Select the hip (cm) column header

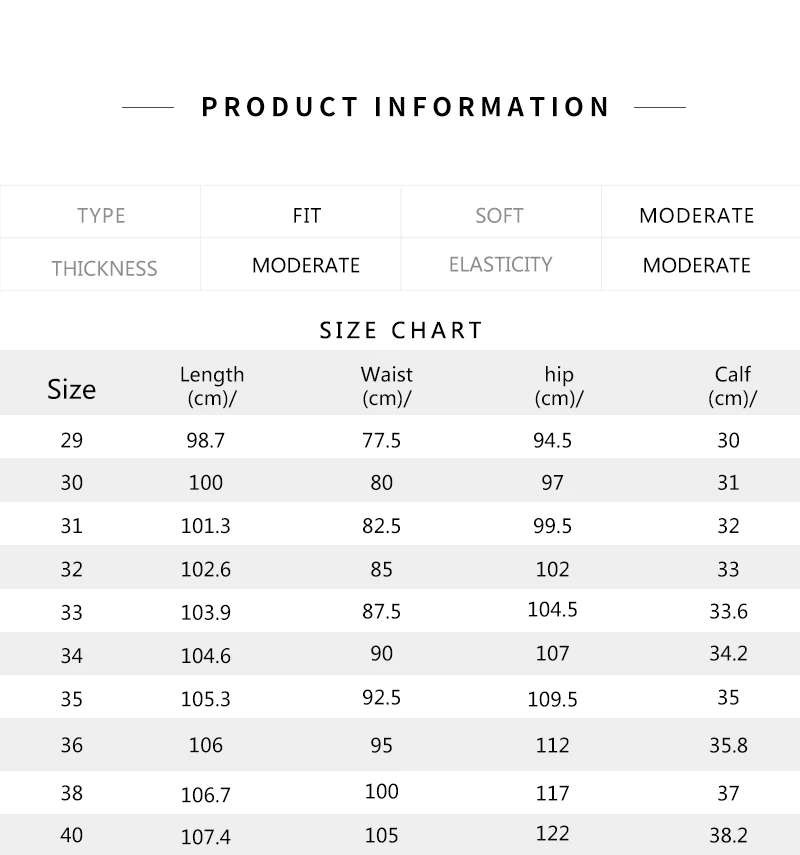pyautogui.click(x=559, y=386)
